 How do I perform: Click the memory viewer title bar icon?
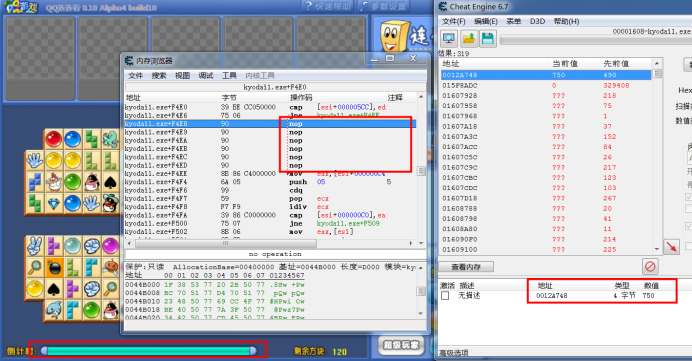(x=129, y=60)
